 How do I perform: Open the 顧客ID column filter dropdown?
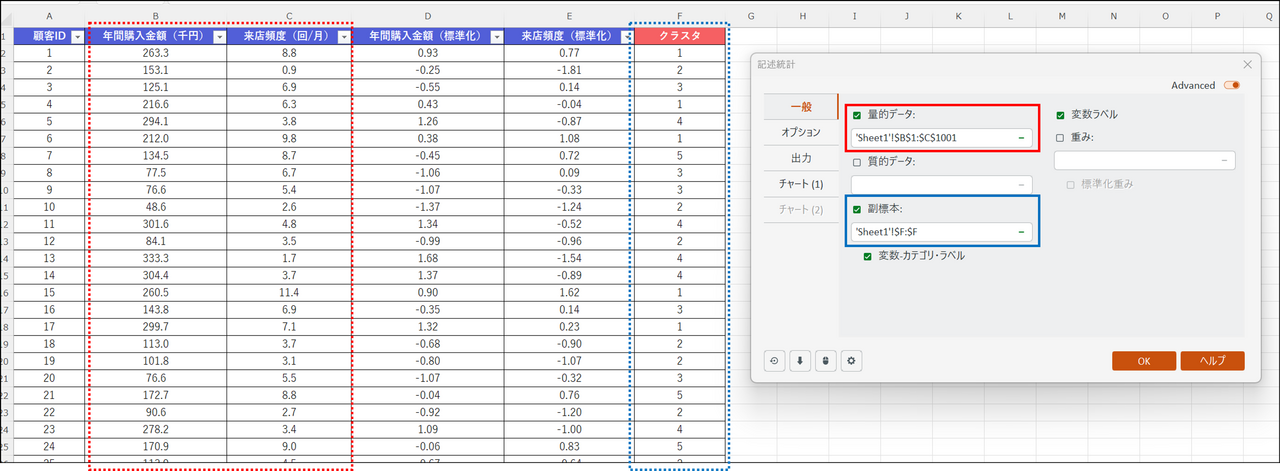77,37
